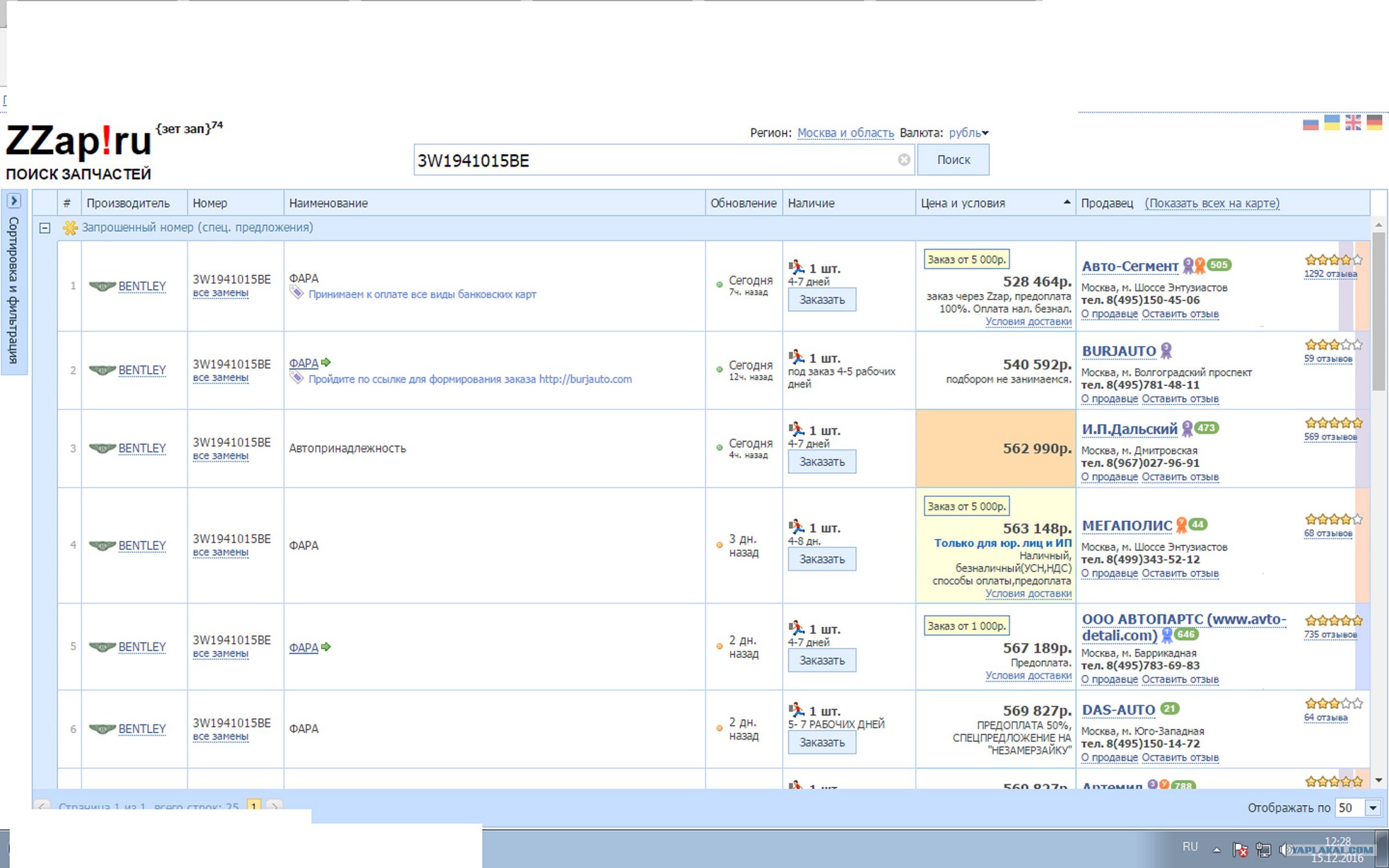The width and height of the screenshot is (1389, 868).
Task: Click the Наименование column header
Action: pos(494,203)
